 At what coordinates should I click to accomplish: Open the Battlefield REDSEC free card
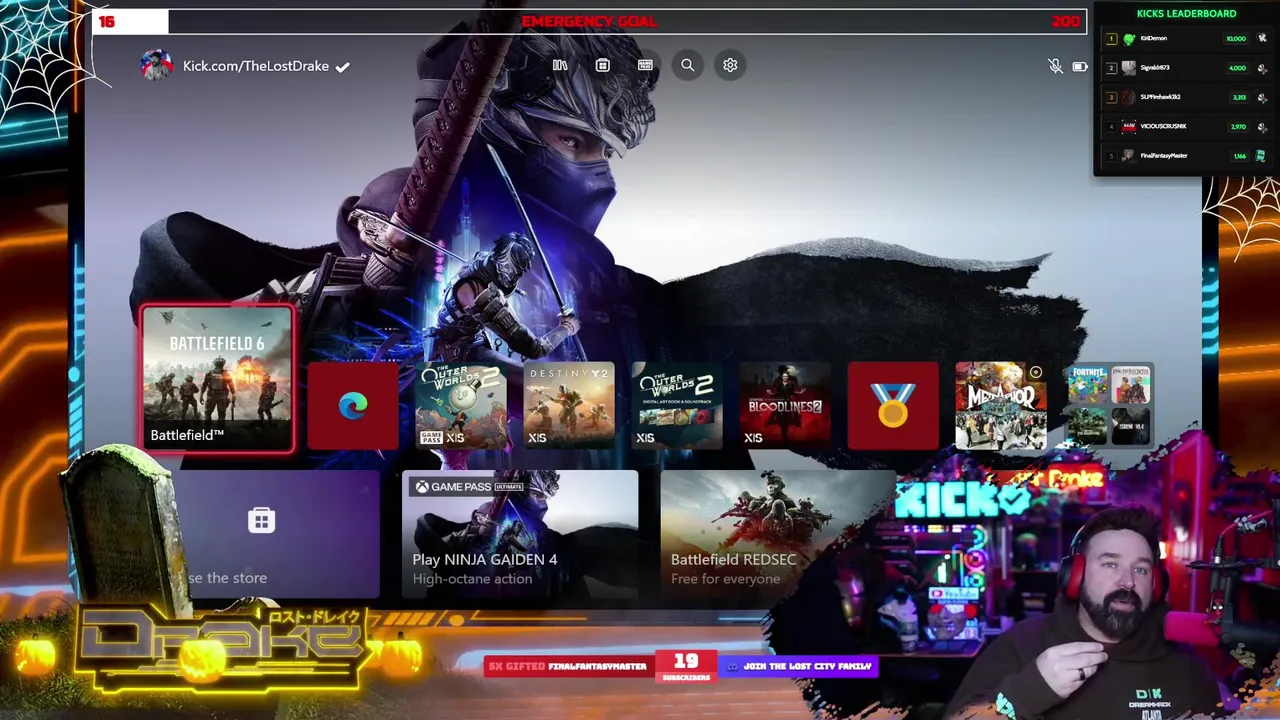[x=777, y=533]
